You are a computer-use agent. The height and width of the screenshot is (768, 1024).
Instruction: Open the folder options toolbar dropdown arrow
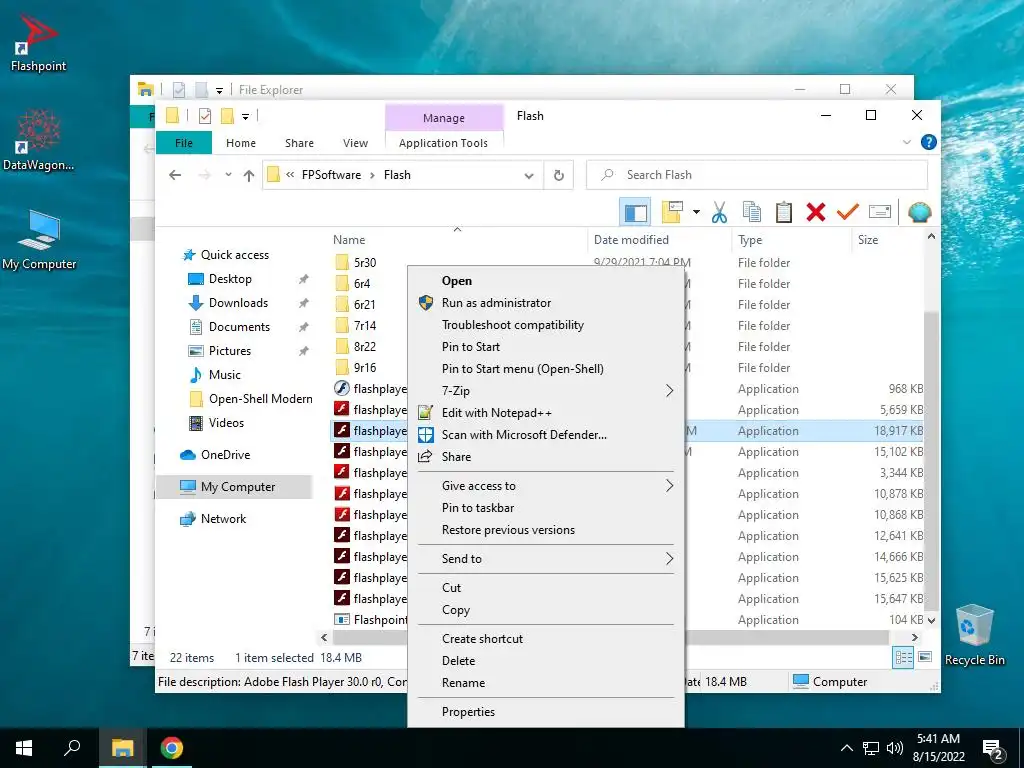click(696, 212)
